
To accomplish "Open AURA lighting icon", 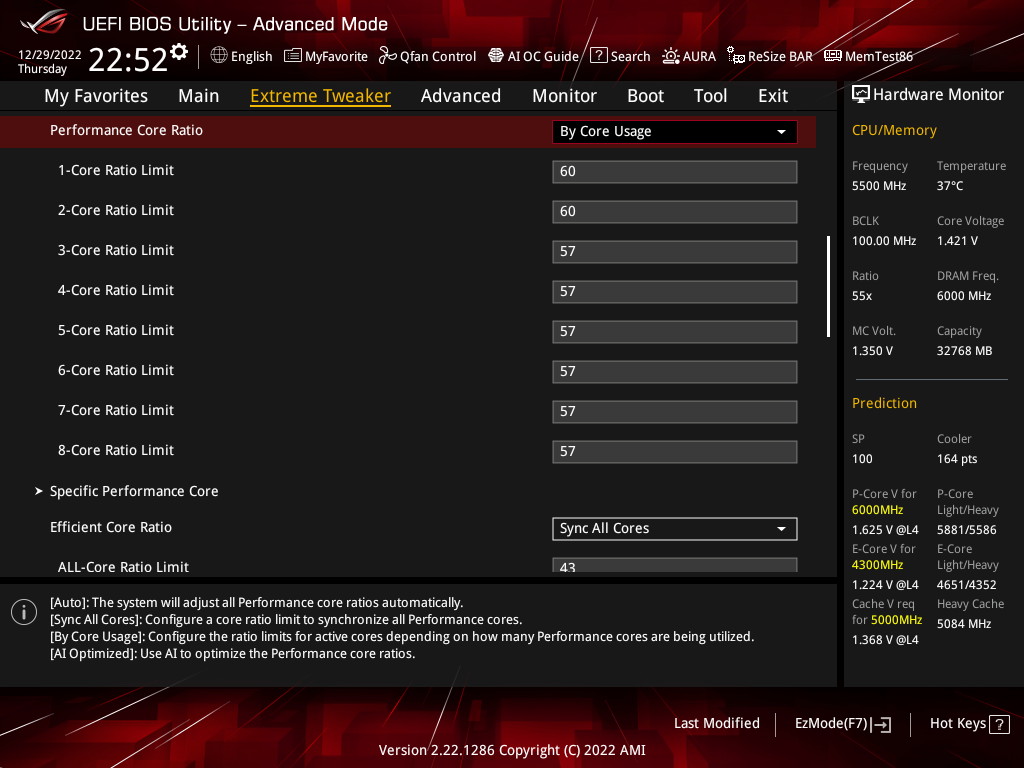I will [670, 56].
